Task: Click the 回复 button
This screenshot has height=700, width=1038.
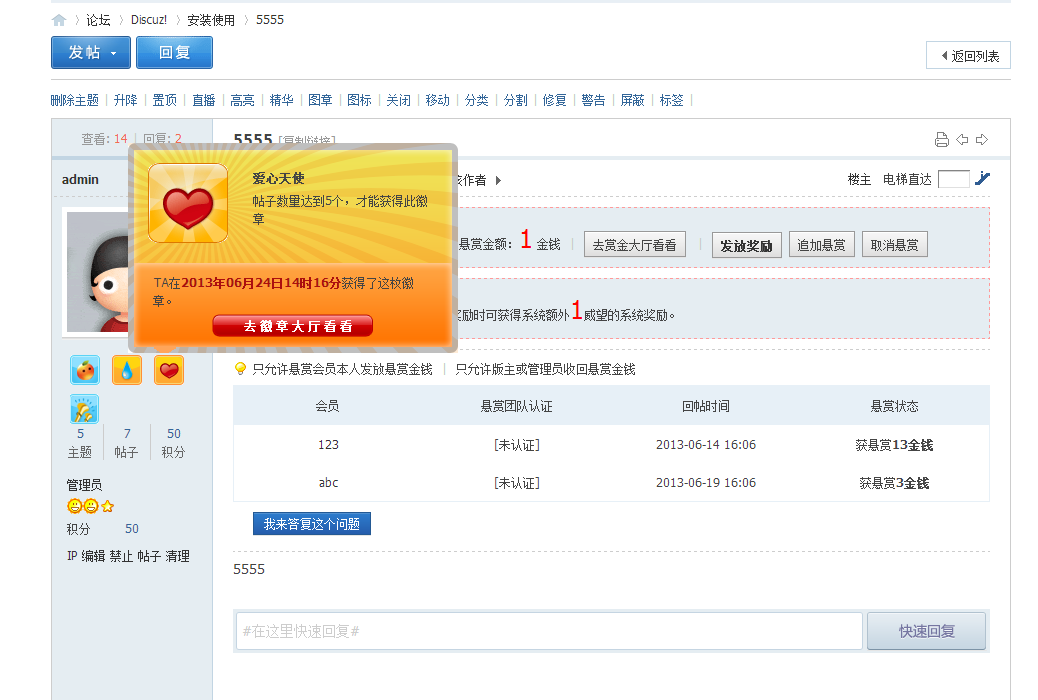Action: (174, 52)
